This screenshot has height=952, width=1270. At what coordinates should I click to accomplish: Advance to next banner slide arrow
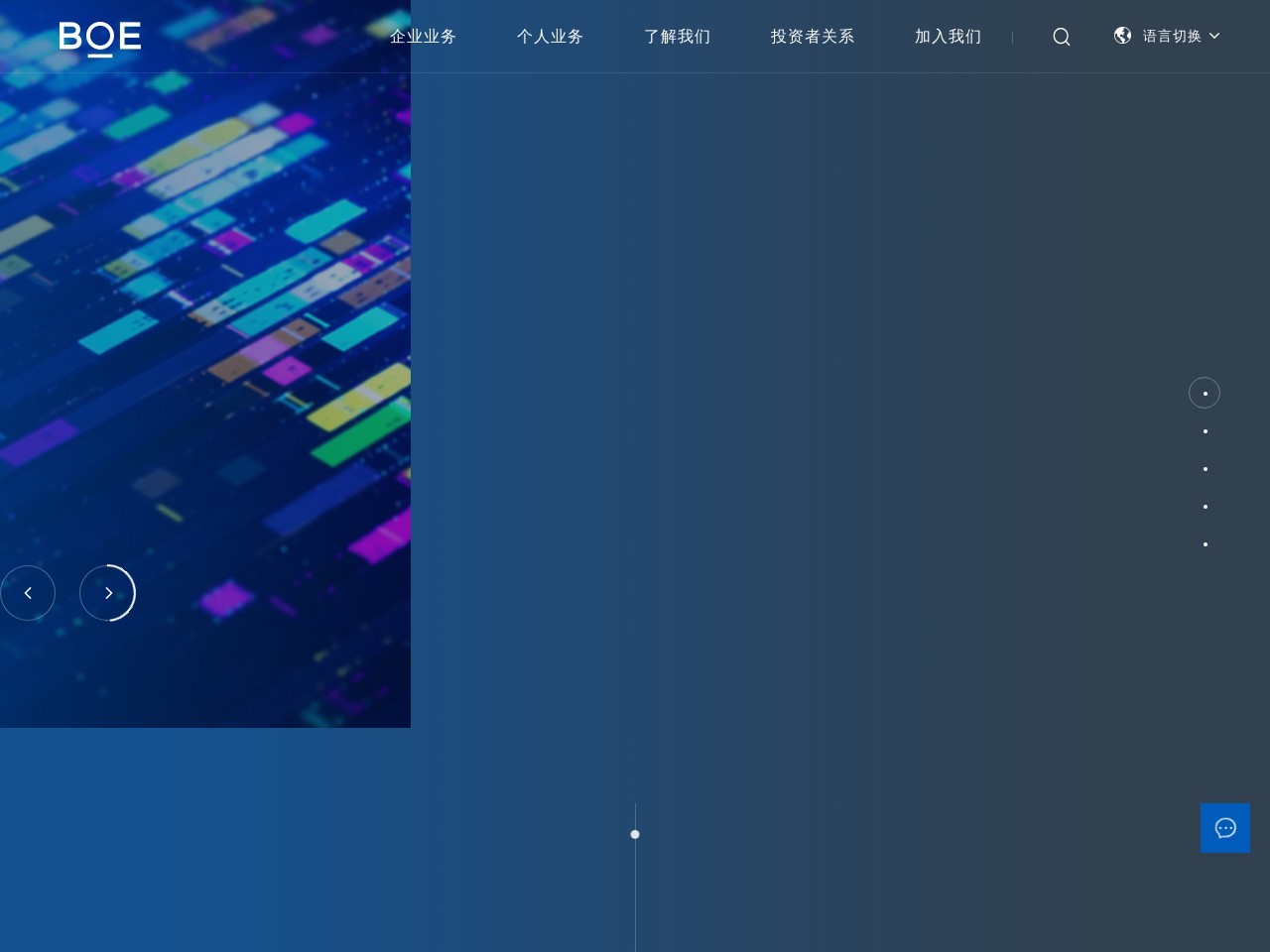[x=107, y=593]
